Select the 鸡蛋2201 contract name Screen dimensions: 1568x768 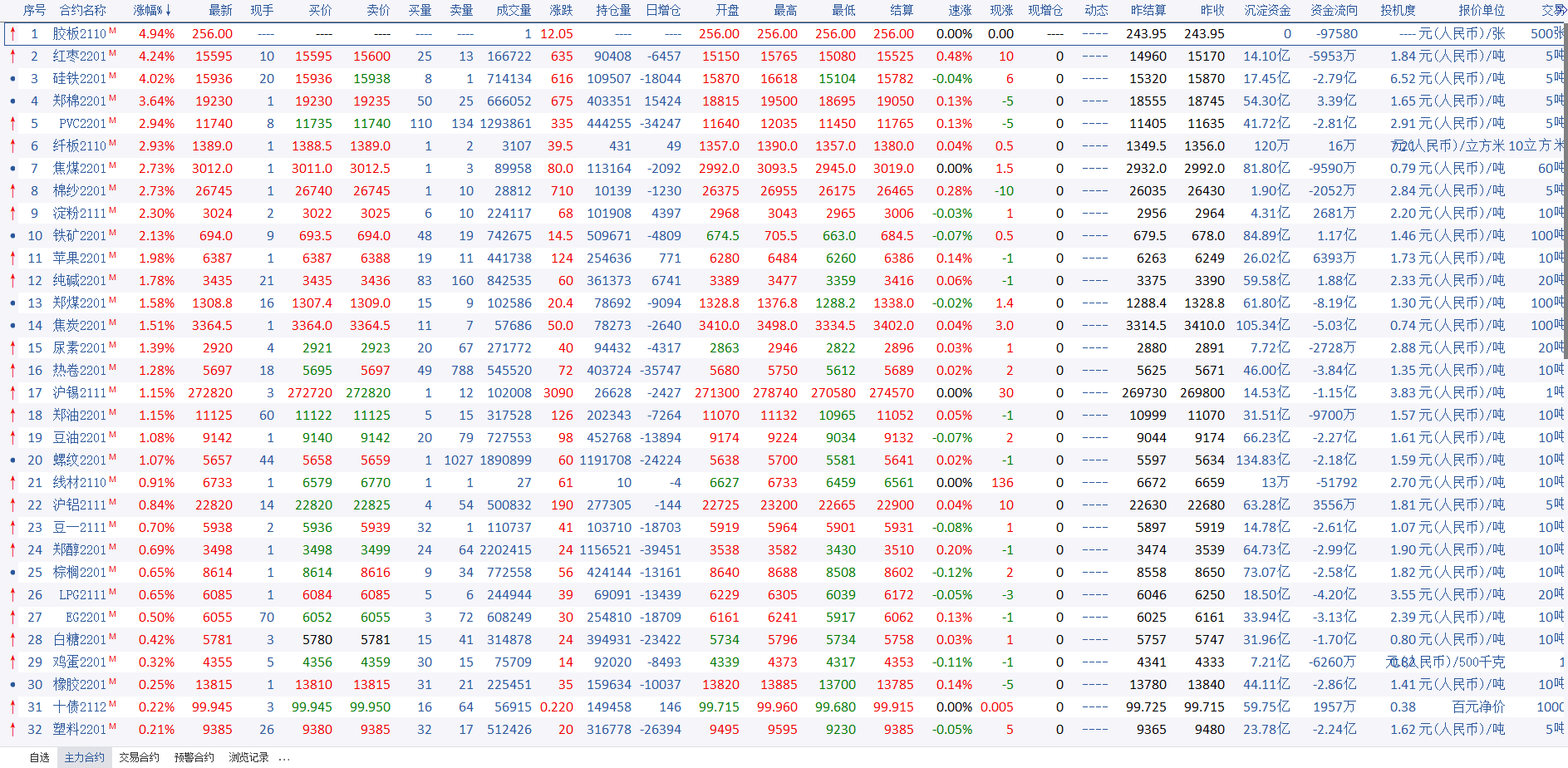click(x=79, y=662)
